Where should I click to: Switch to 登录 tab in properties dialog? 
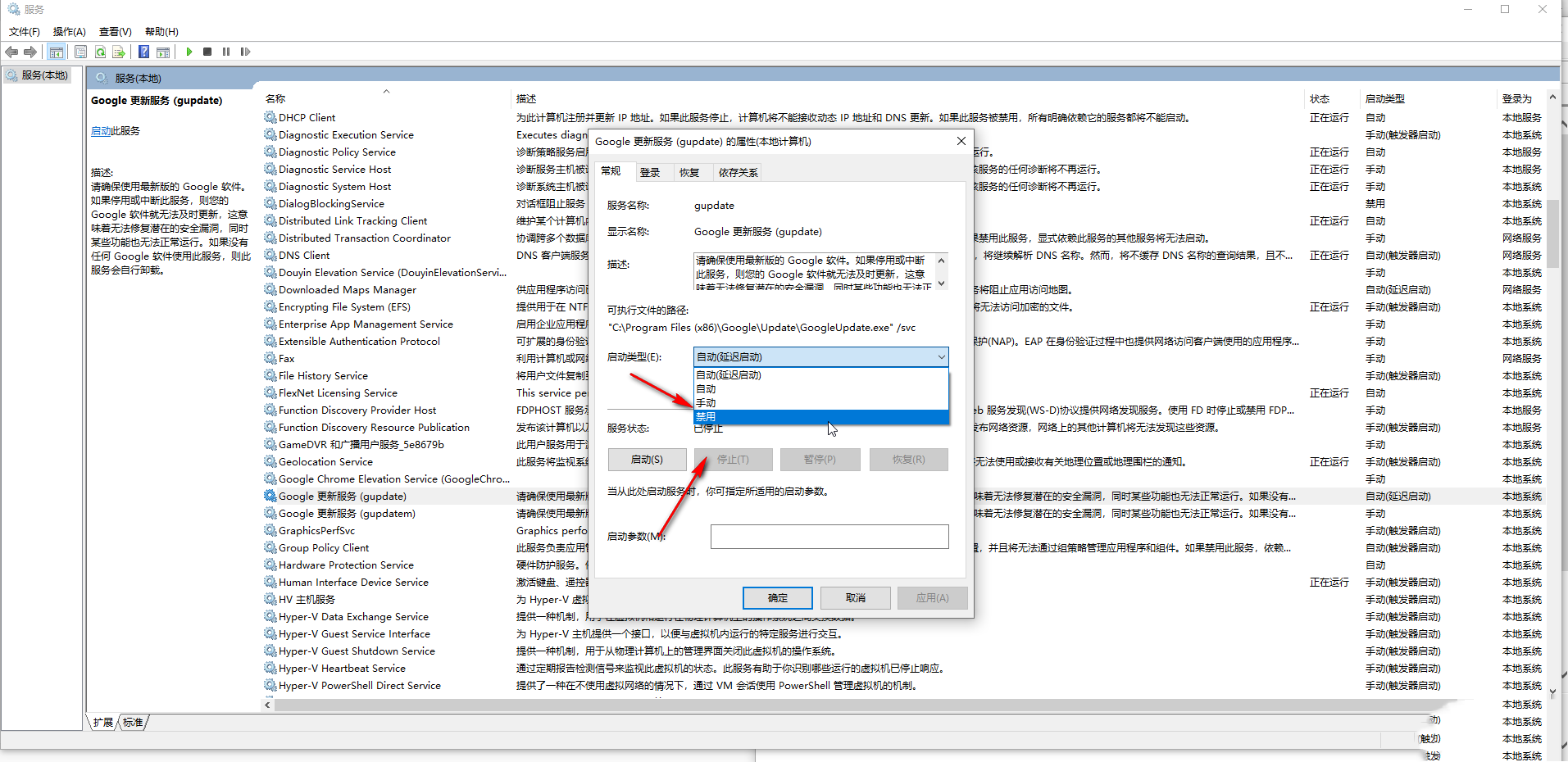[650, 172]
